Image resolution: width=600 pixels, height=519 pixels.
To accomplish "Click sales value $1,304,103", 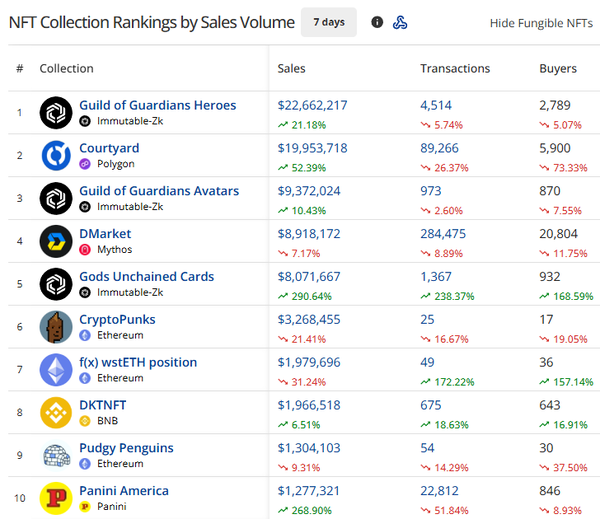I will [309, 448].
